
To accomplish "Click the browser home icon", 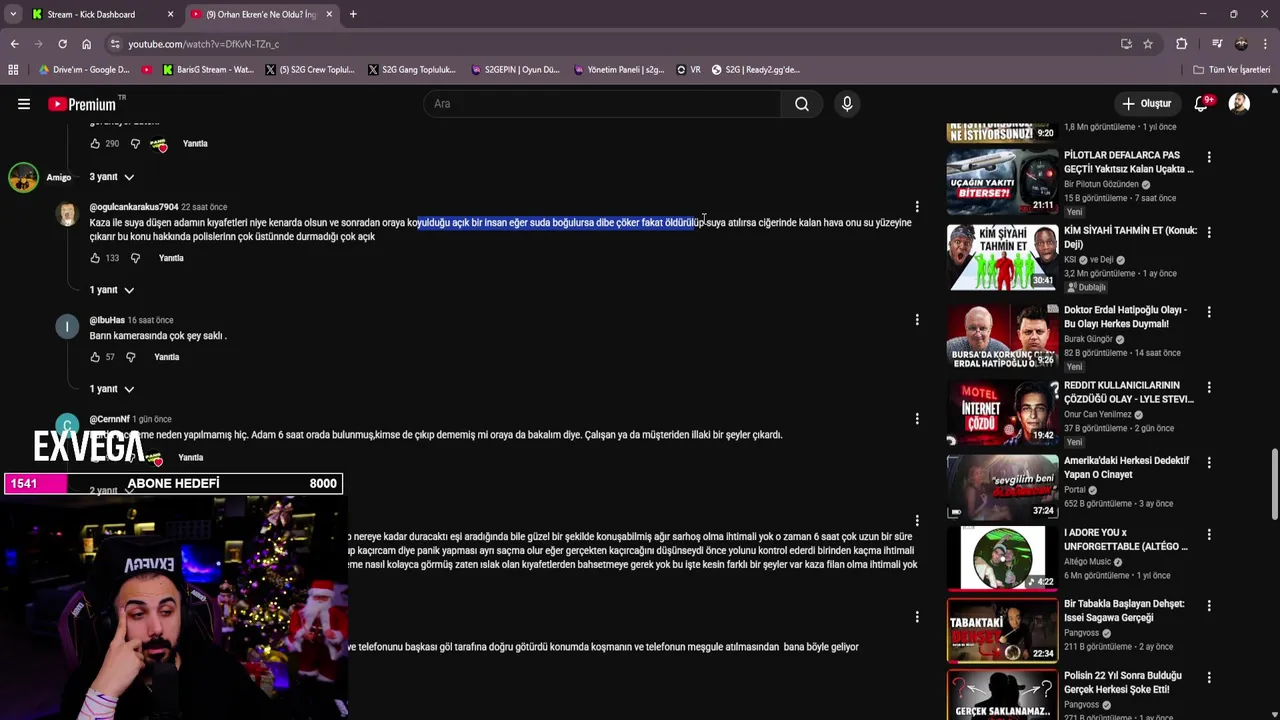I will point(86,44).
